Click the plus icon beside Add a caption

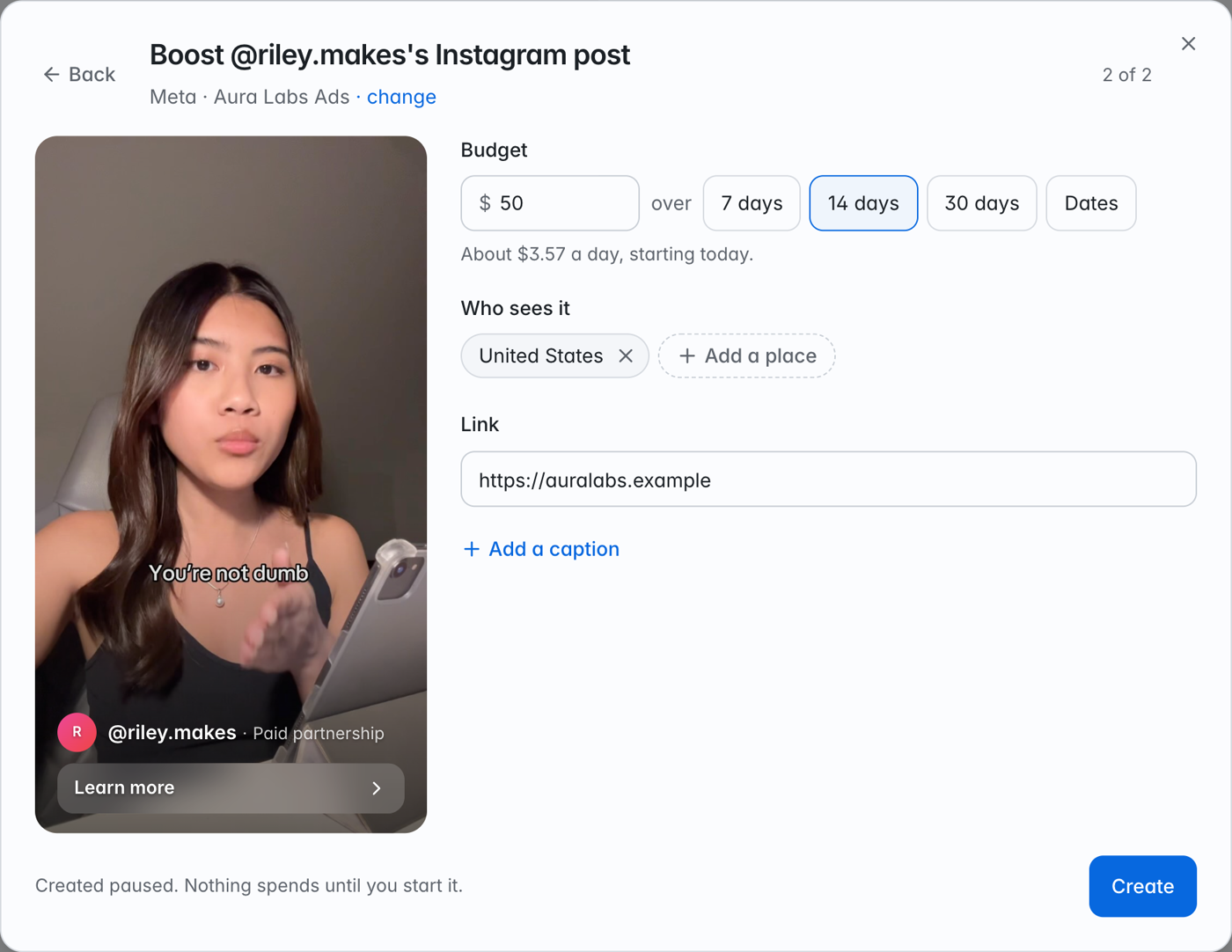pos(472,549)
